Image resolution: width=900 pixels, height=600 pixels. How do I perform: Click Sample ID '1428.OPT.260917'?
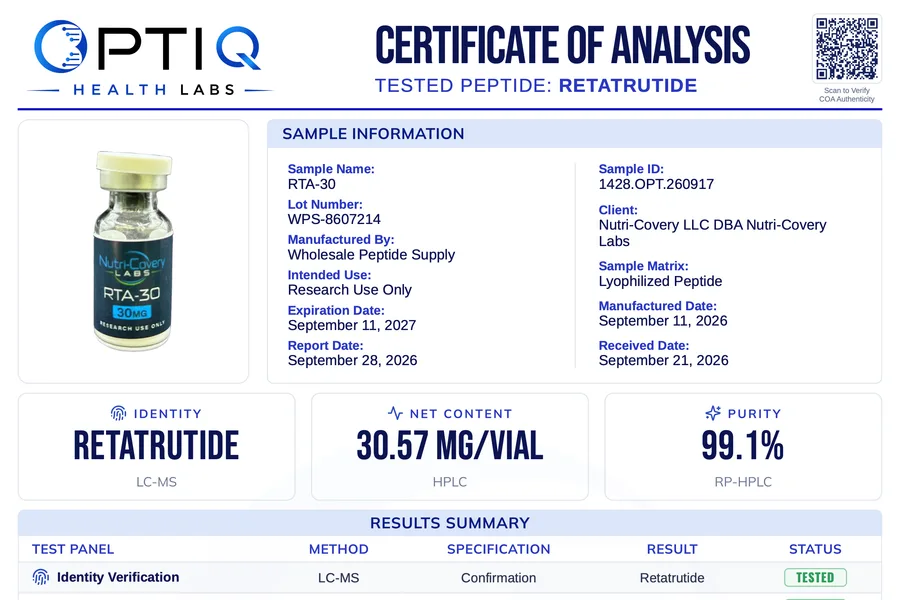656,184
